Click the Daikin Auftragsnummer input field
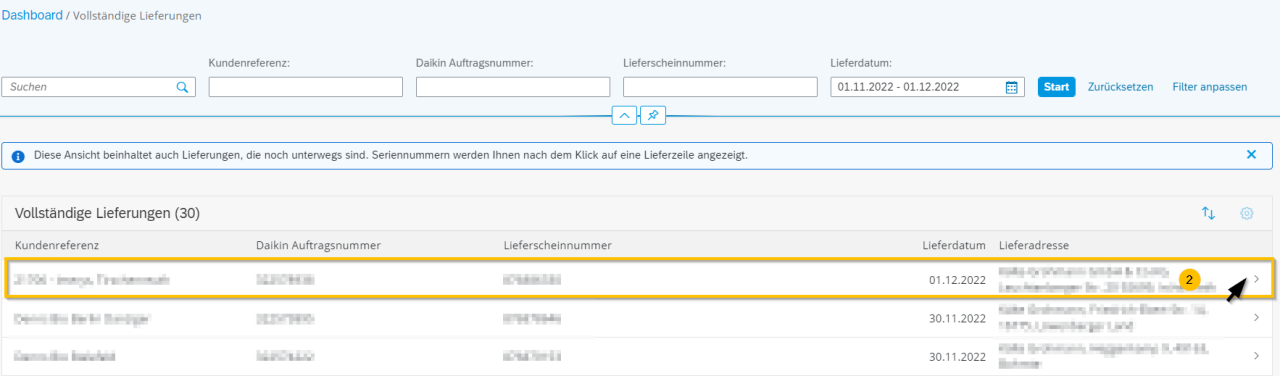The image size is (1280, 376). tap(513, 87)
